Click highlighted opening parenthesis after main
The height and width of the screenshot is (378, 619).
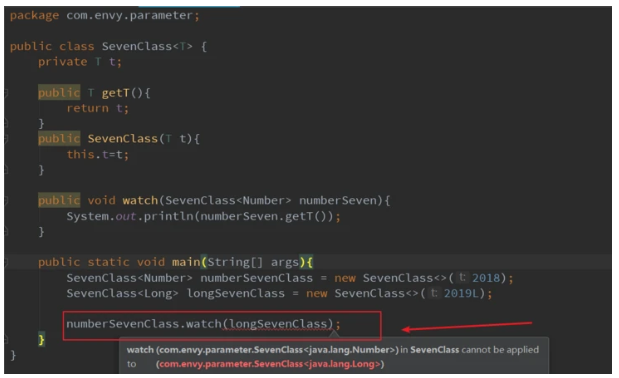tap(204, 262)
